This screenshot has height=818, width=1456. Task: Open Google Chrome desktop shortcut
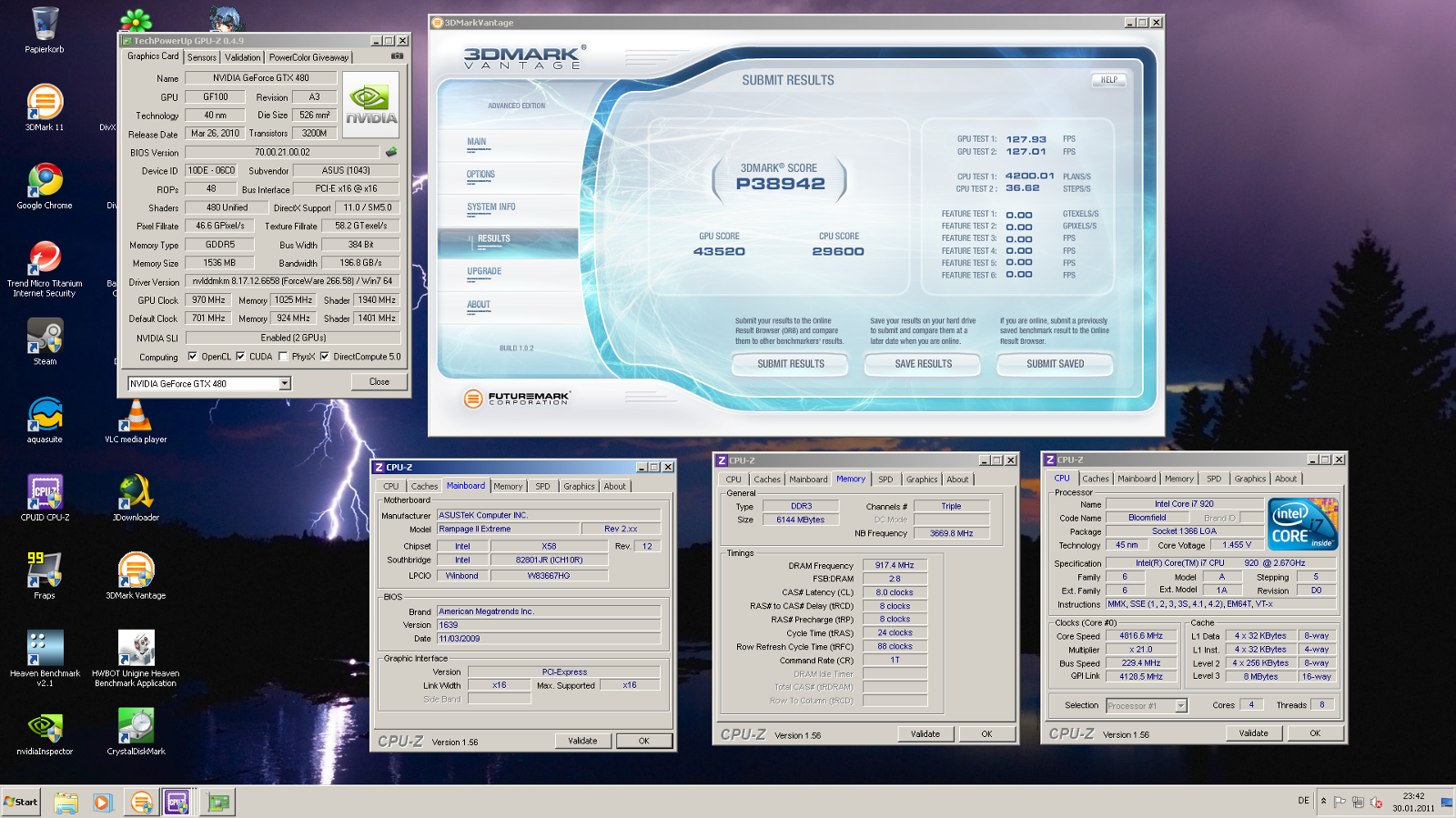pyautogui.click(x=45, y=186)
